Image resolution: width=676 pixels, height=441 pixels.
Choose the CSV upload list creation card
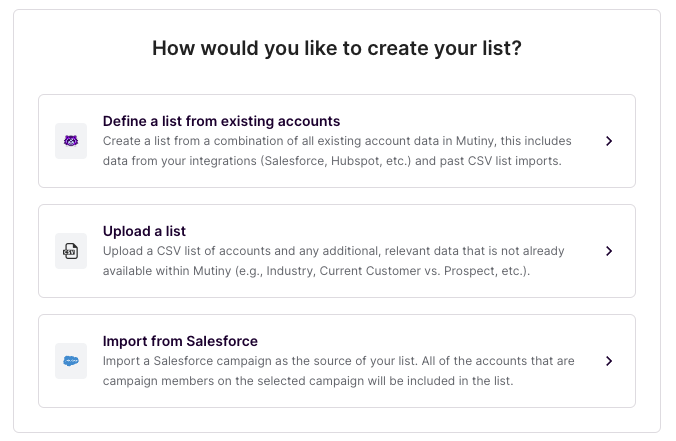pyautogui.click(x=337, y=251)
